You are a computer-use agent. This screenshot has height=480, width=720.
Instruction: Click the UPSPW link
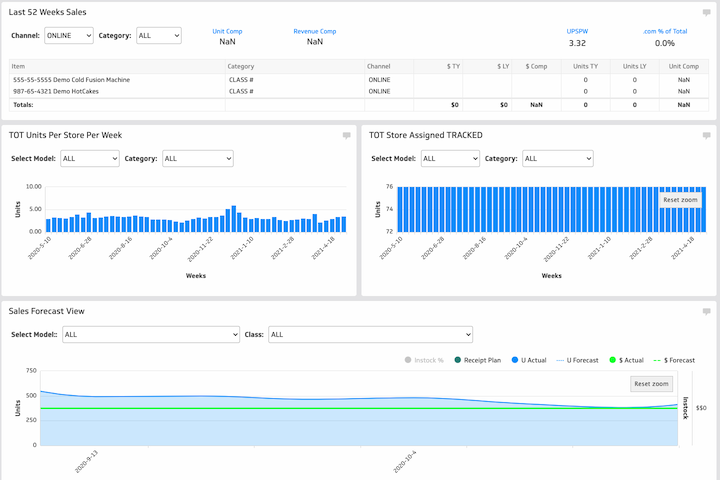click(577, 31)
